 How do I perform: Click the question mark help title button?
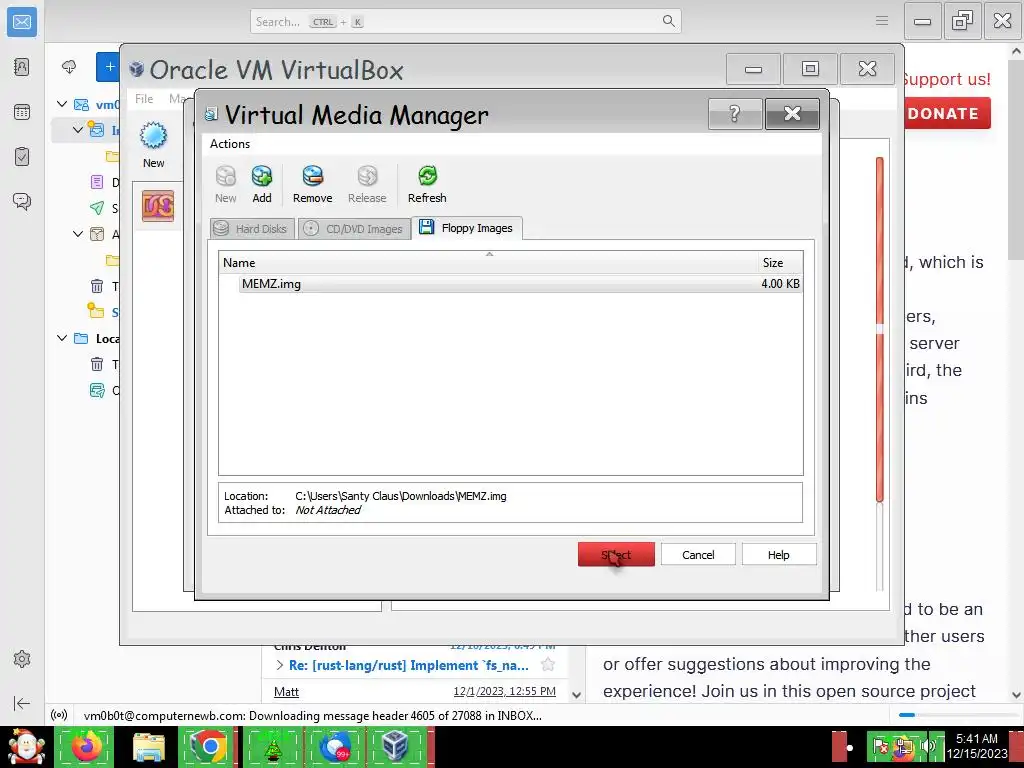735,114
